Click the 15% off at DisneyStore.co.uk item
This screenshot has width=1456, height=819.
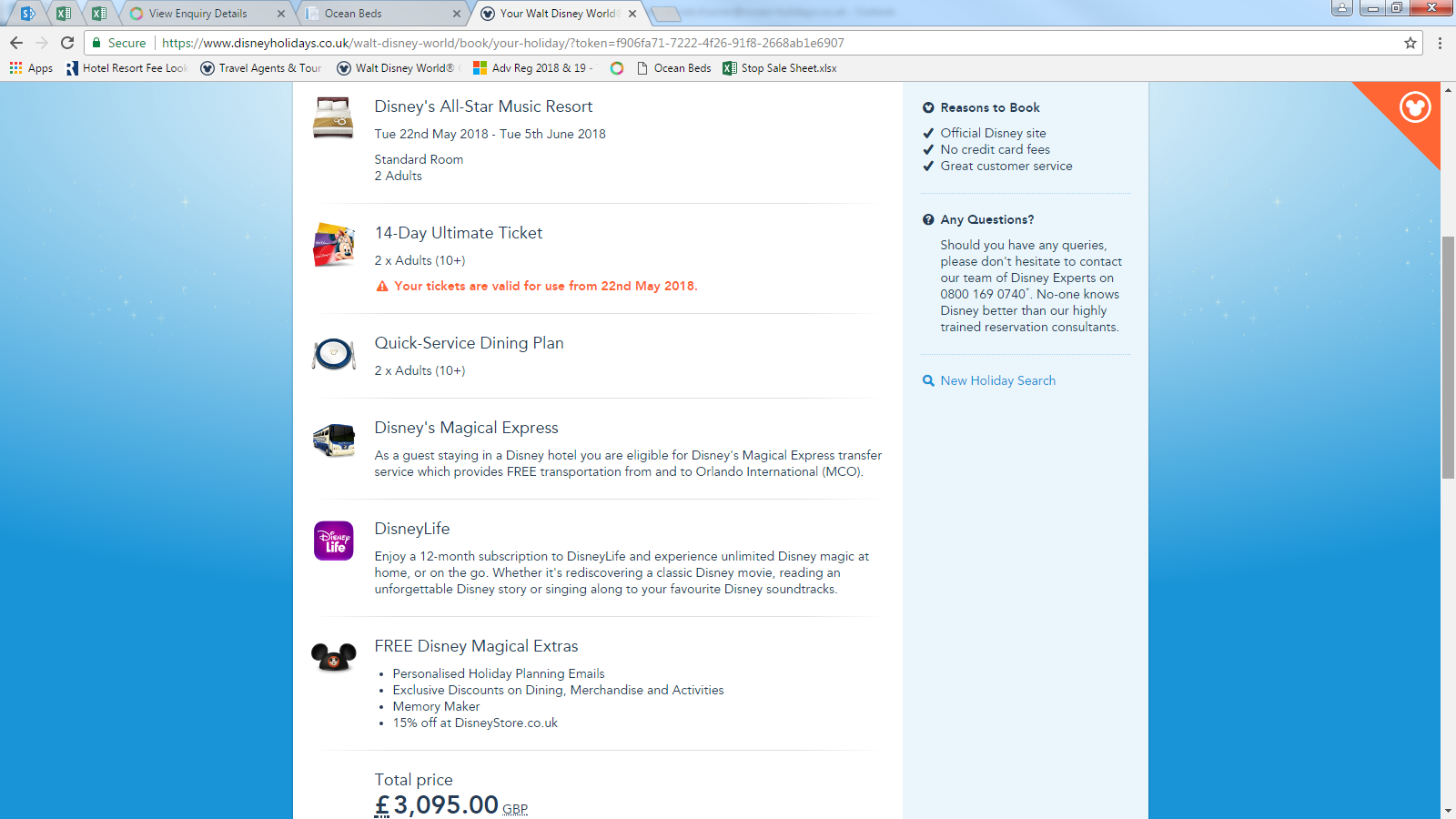click(x=475, y=723)
